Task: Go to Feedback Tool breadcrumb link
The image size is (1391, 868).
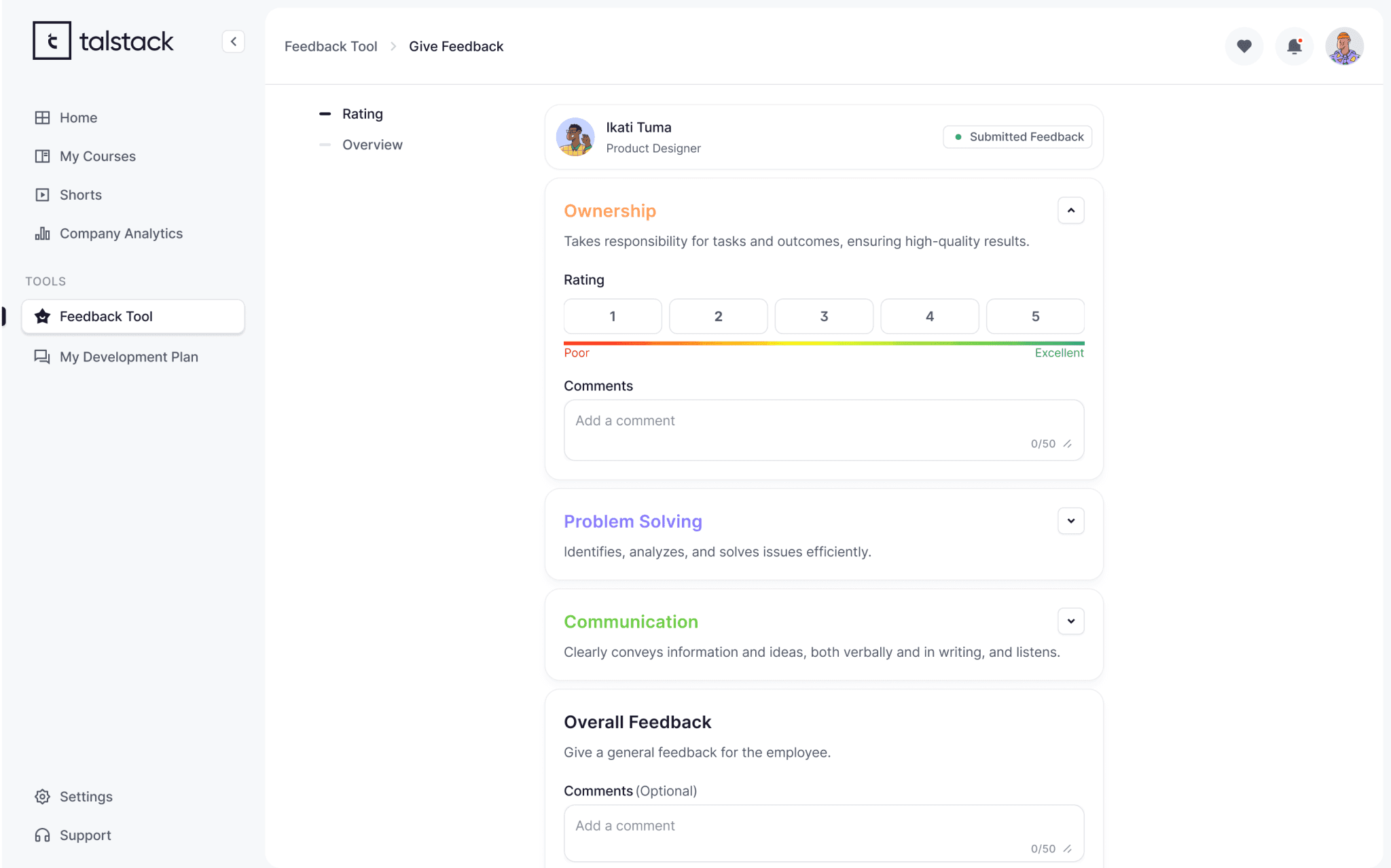Action: 330,46
